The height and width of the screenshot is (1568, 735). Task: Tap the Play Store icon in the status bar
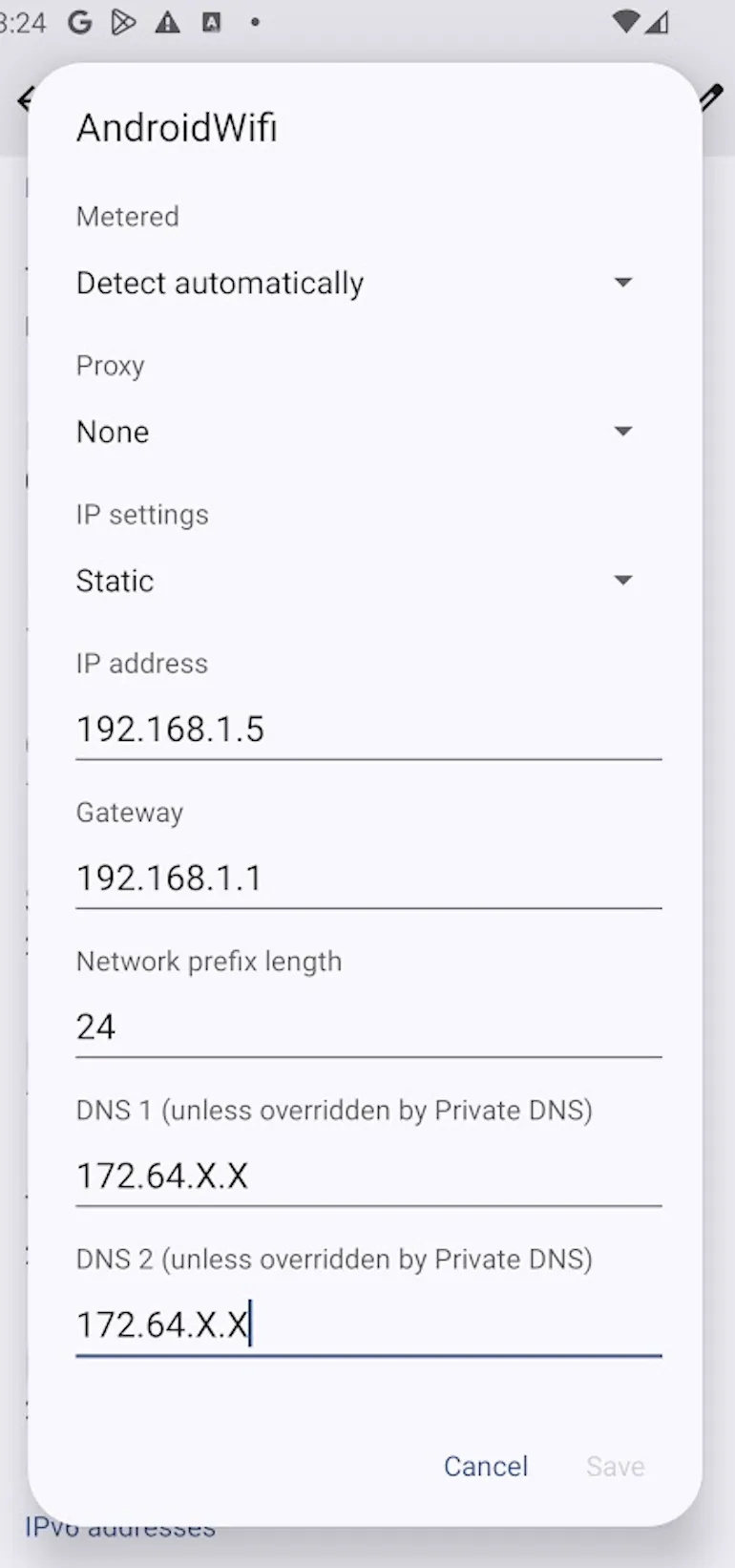click(x=123, y=21)
